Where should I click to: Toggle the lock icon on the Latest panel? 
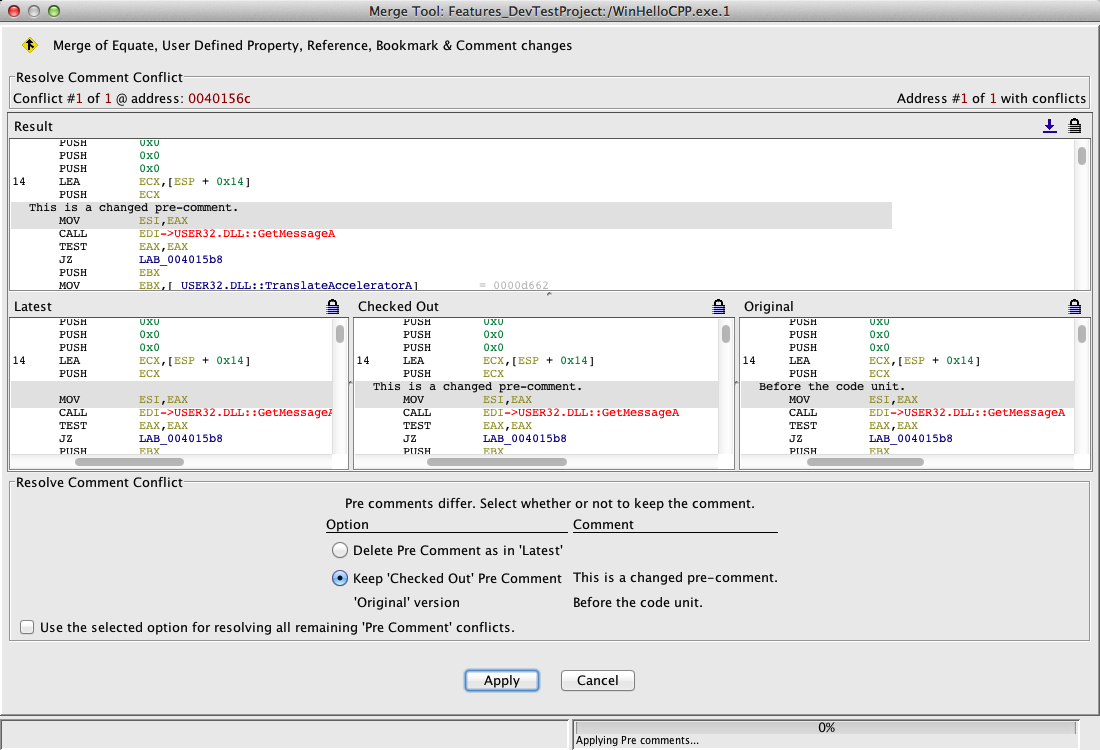(x=333, y=306)
